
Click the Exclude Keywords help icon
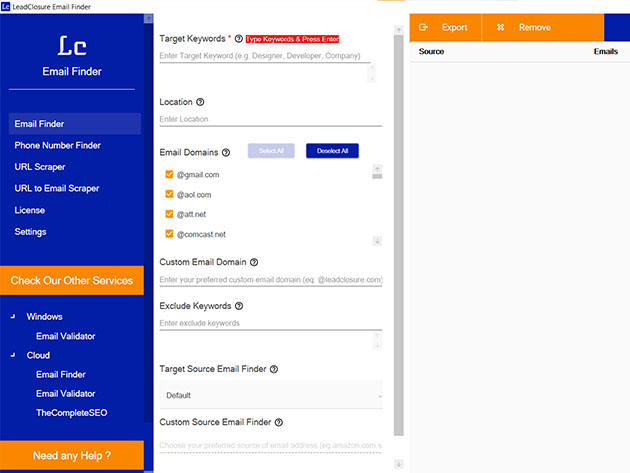tap(239, 306)
